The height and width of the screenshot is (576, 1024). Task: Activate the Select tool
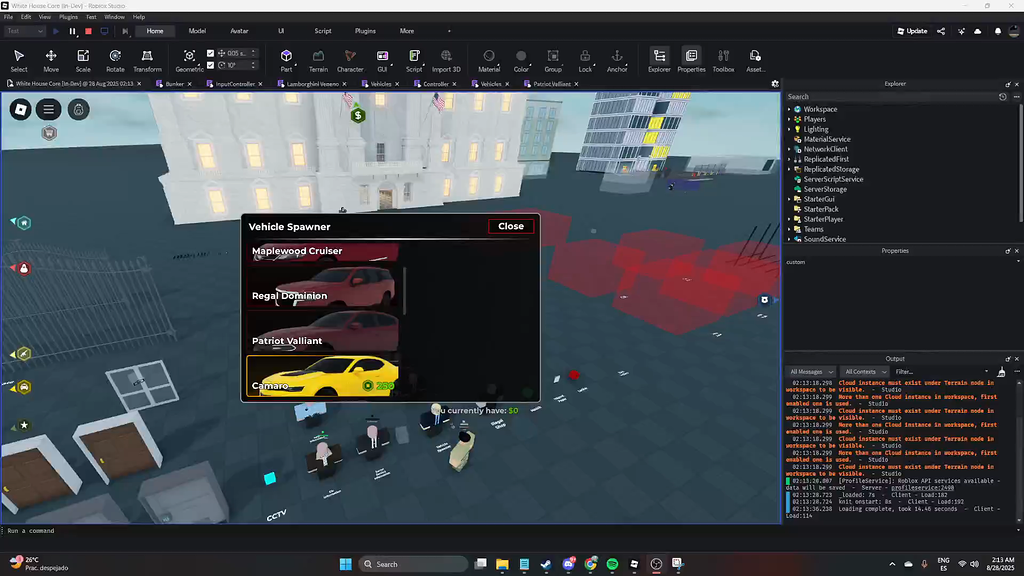click(19, 60)
